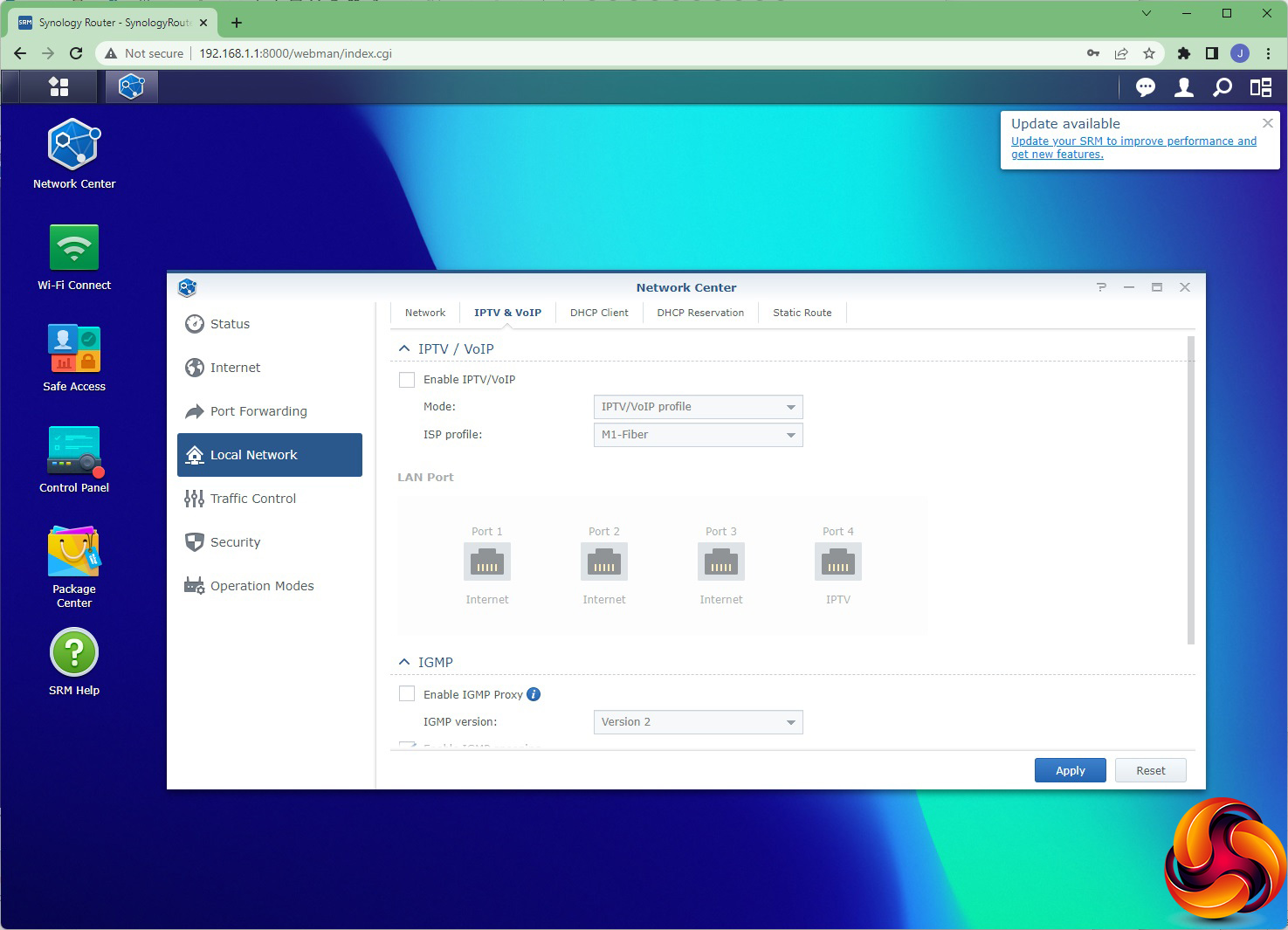The width and height of the screenshot is (1288, 930).
Task: Click the Chrome share page icon
Action: point(1121,53)
